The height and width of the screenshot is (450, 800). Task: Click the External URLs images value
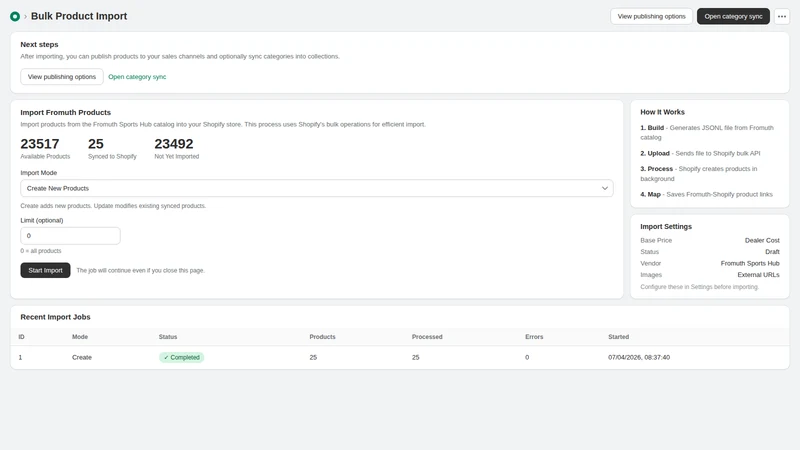758,274
